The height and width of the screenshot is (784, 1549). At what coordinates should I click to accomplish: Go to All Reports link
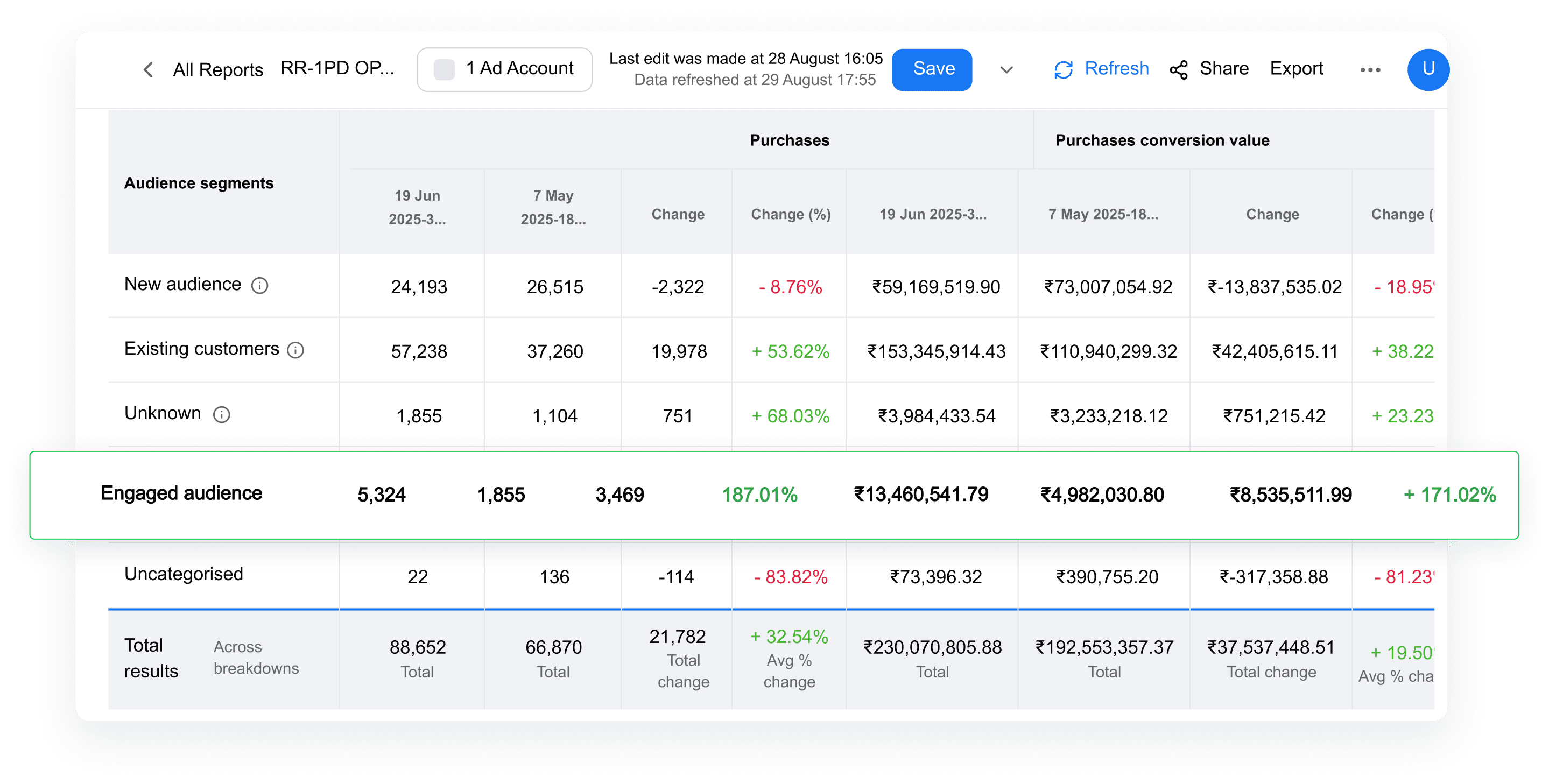click(x=217, y=70)
